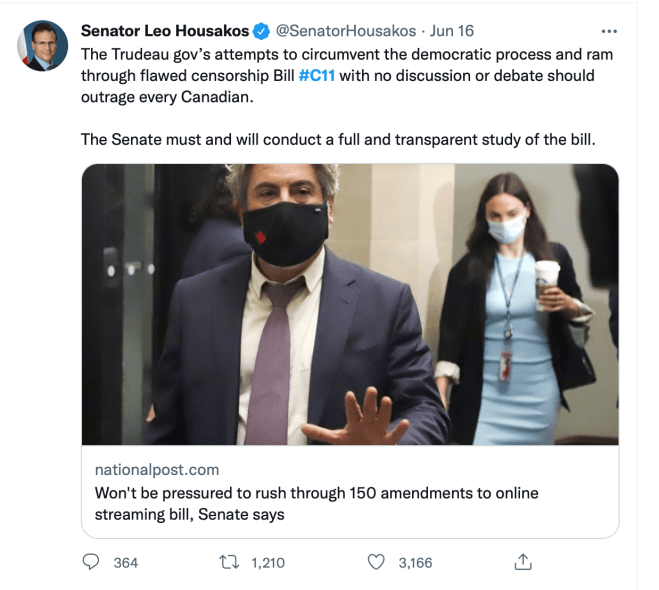This screenshot has height=590, width=659.
Task: View the 364 replies count
Action: (126, 563)
